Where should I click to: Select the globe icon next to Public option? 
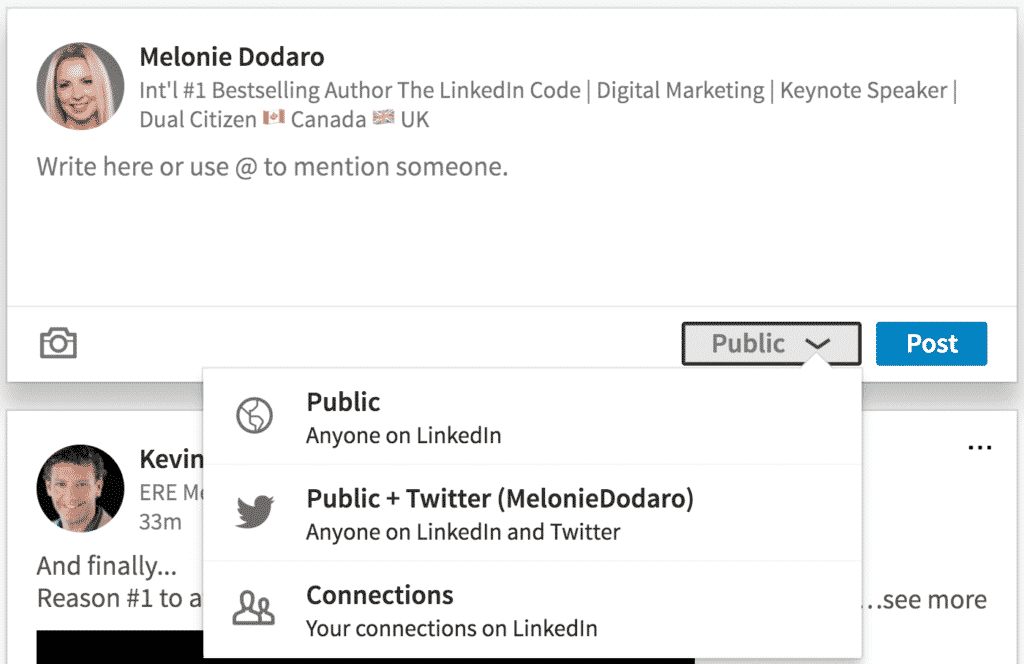point(256,416)
